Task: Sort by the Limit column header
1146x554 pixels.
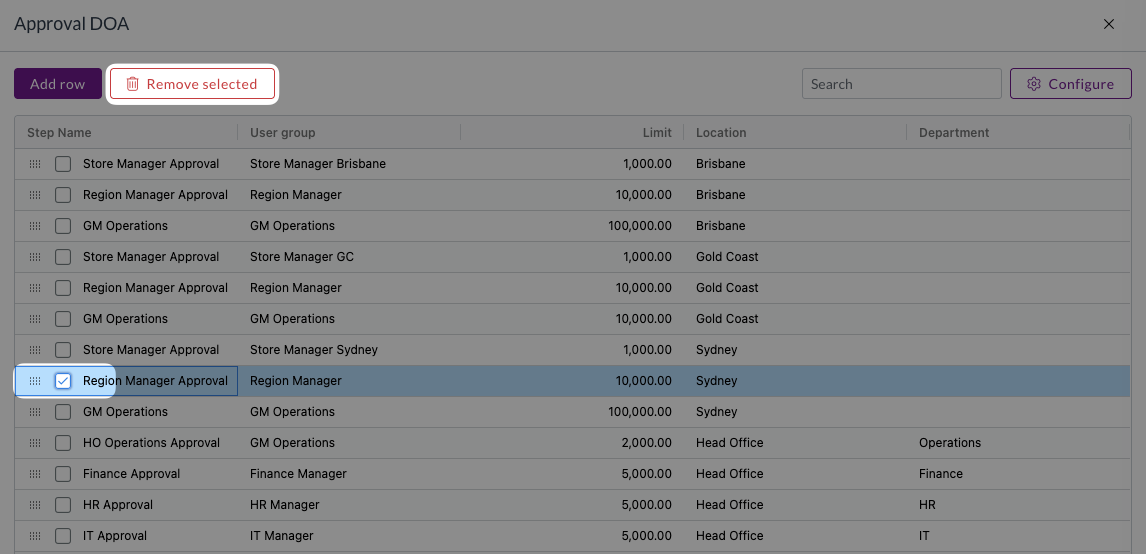Action: pyautogui.click(x=657, y=132)
